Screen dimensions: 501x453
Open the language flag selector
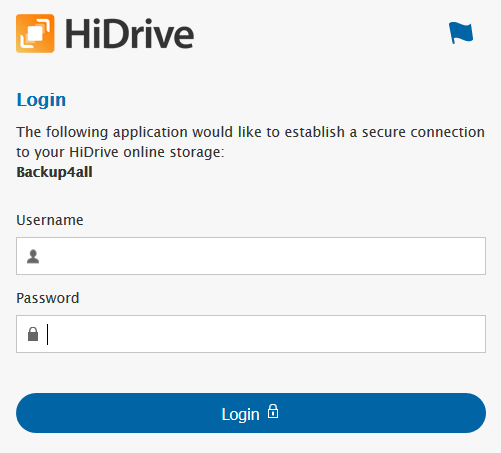pos(461,33)
